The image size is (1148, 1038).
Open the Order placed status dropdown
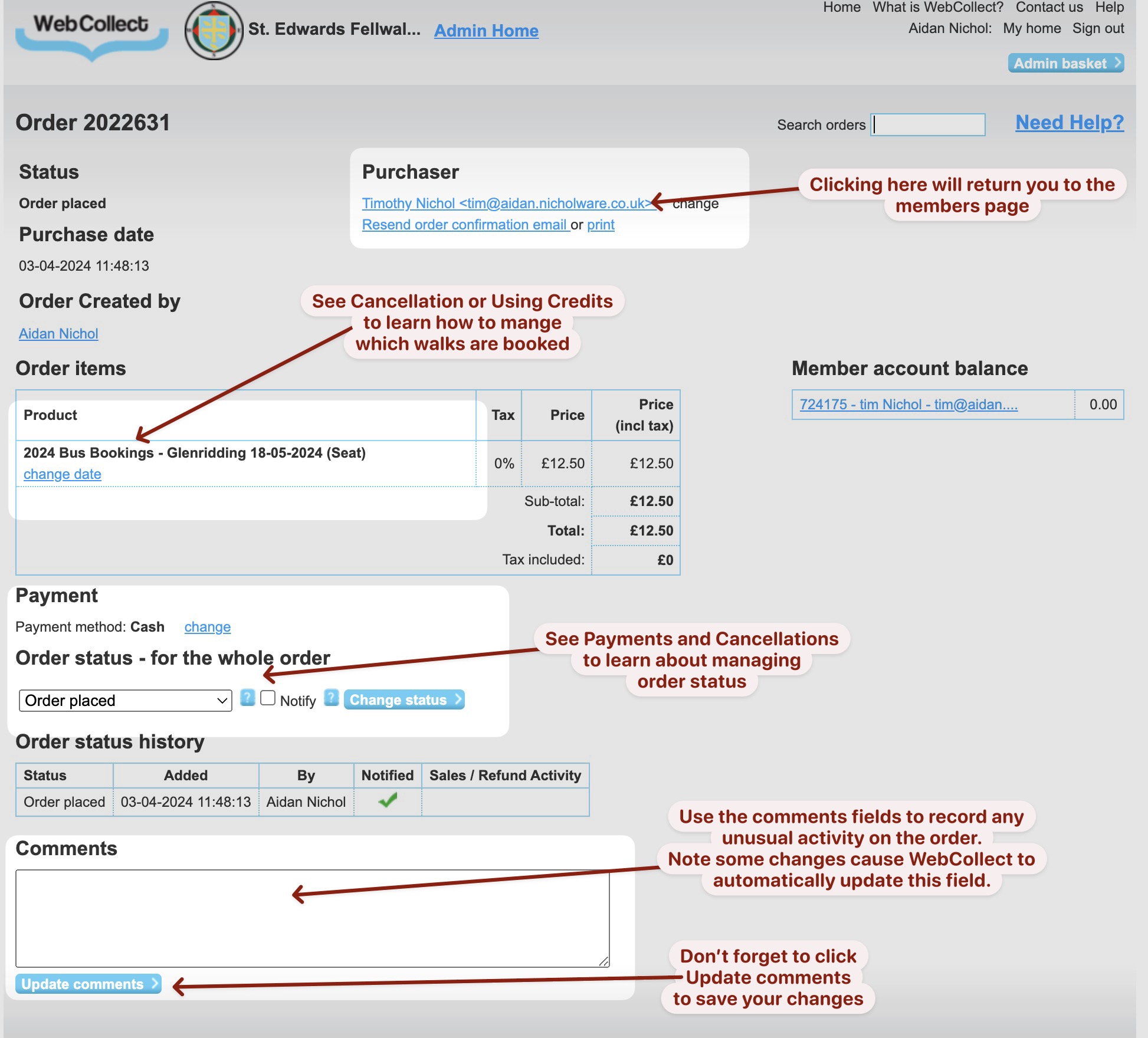pos(124,700)
